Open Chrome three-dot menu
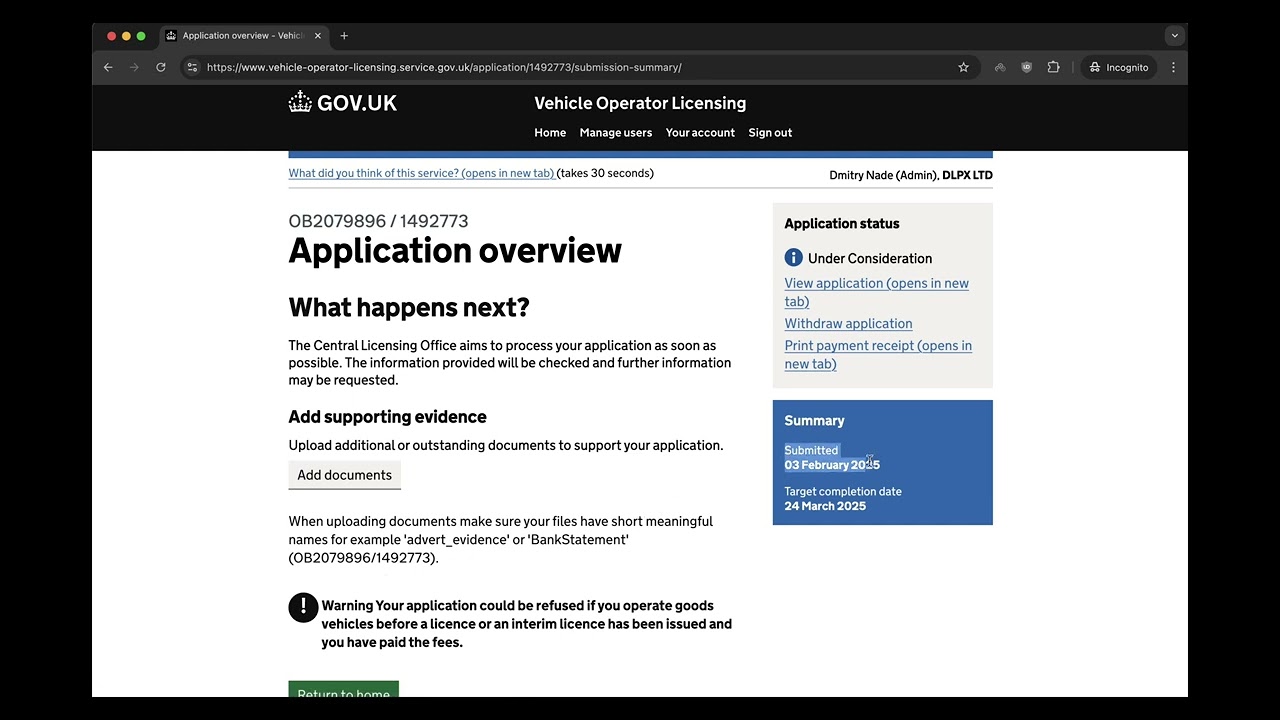This screenshot has width=1280, height=720. (x=1173, y=67)
